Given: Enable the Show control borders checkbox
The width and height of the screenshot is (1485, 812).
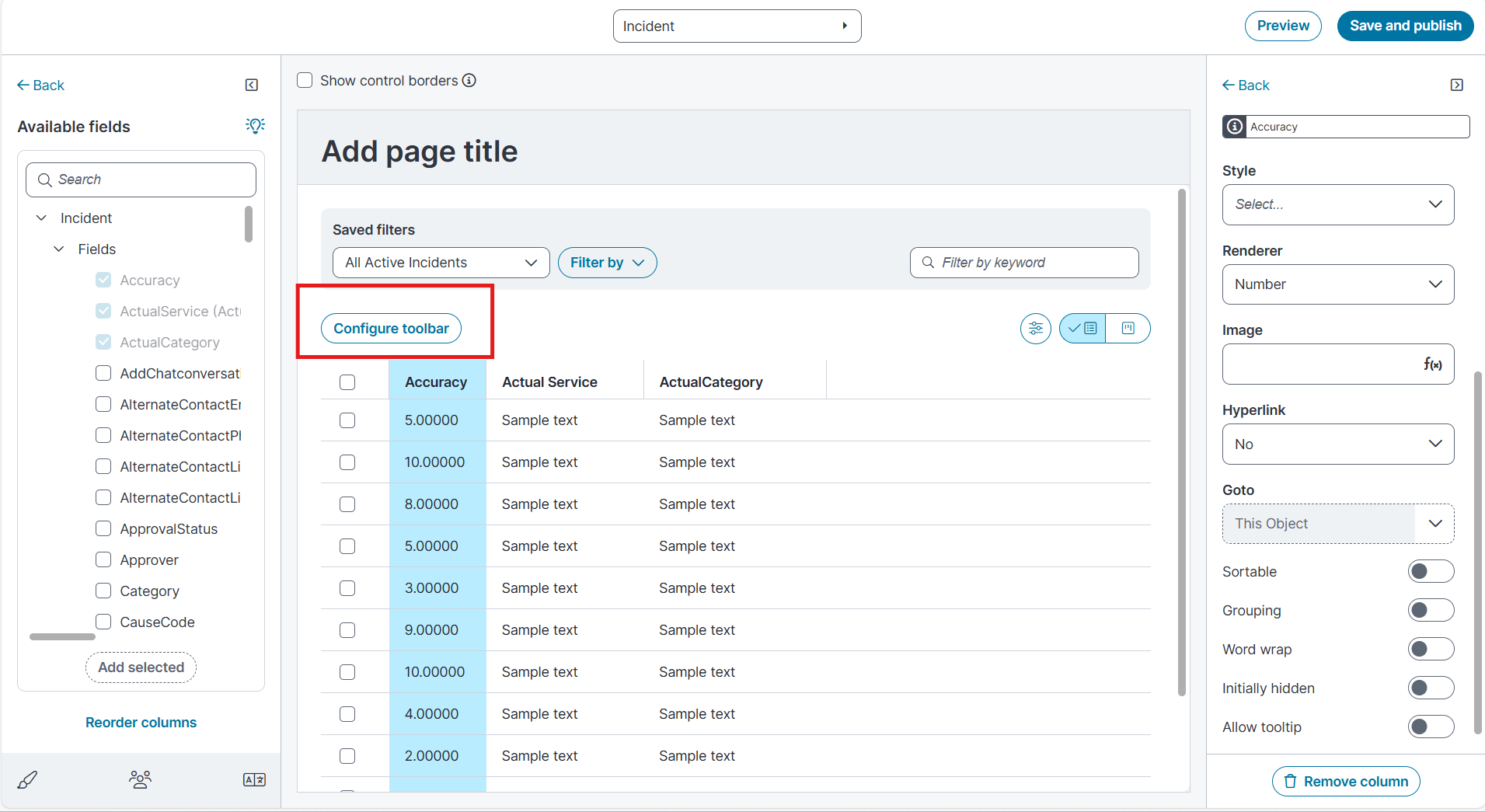Looking at the screenshot, I should (305, 81).
